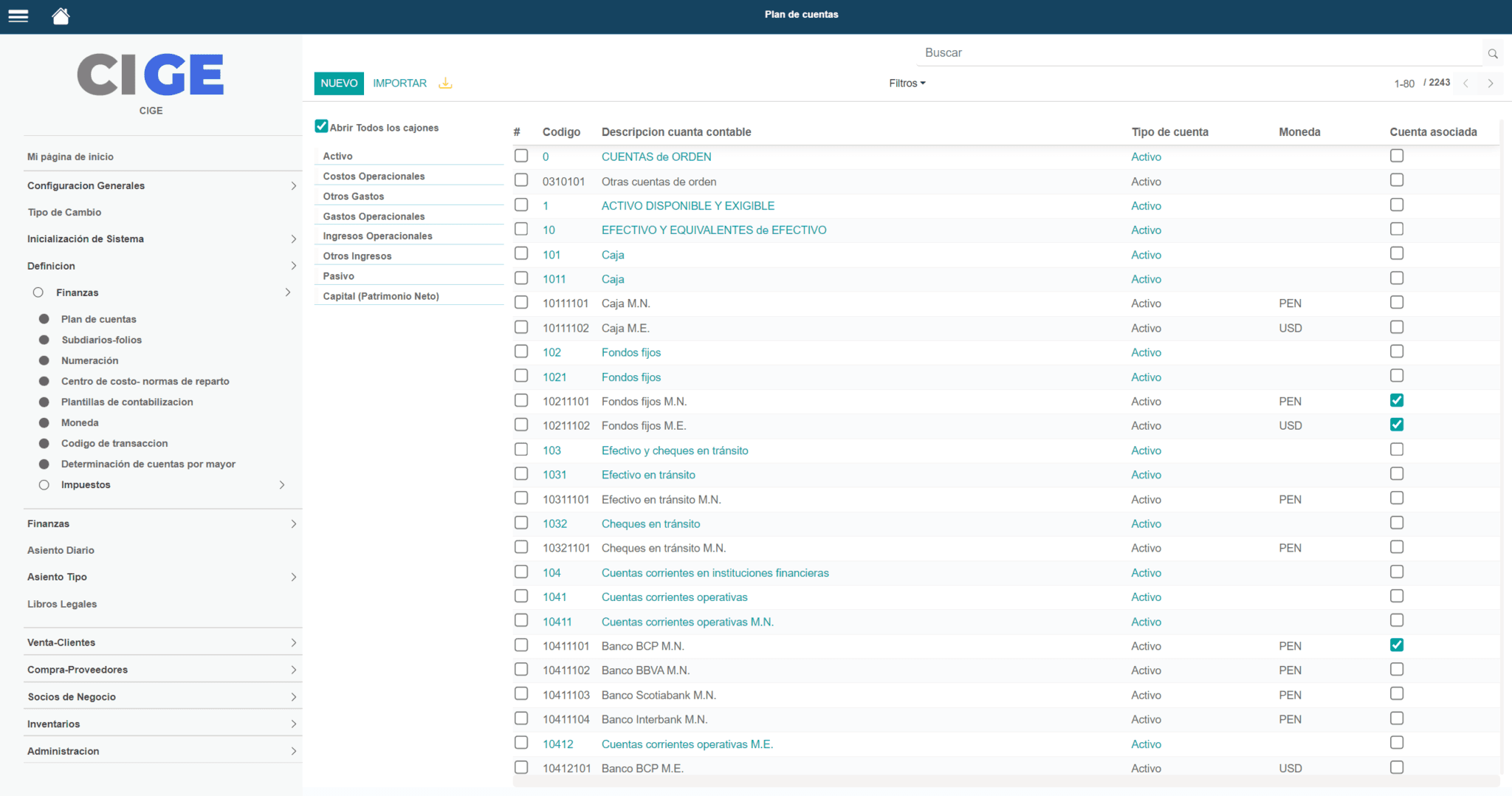This screenshot has height=796, width=1512.
Task: Go to previous page arrow
Action: [x=1466, y=83]
